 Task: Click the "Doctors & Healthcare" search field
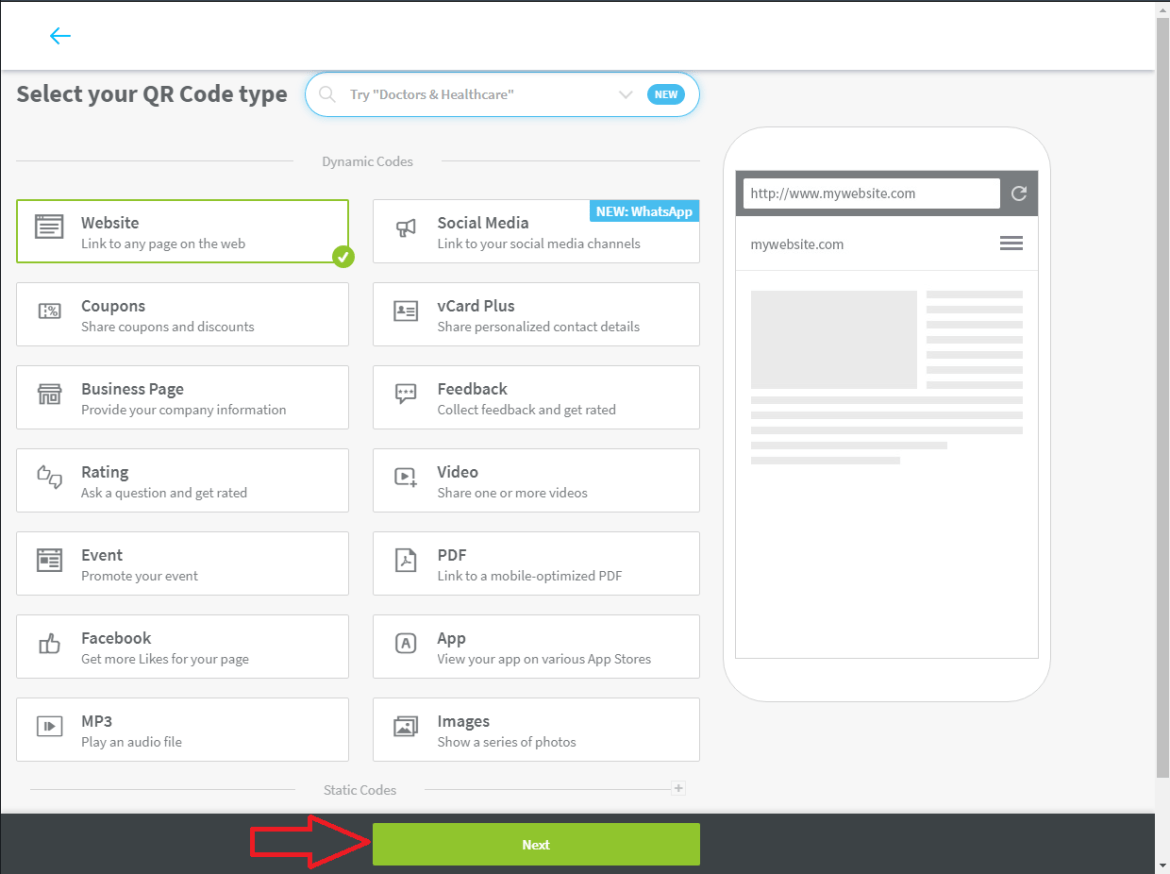pyautogui.click(x=470, y=95)
